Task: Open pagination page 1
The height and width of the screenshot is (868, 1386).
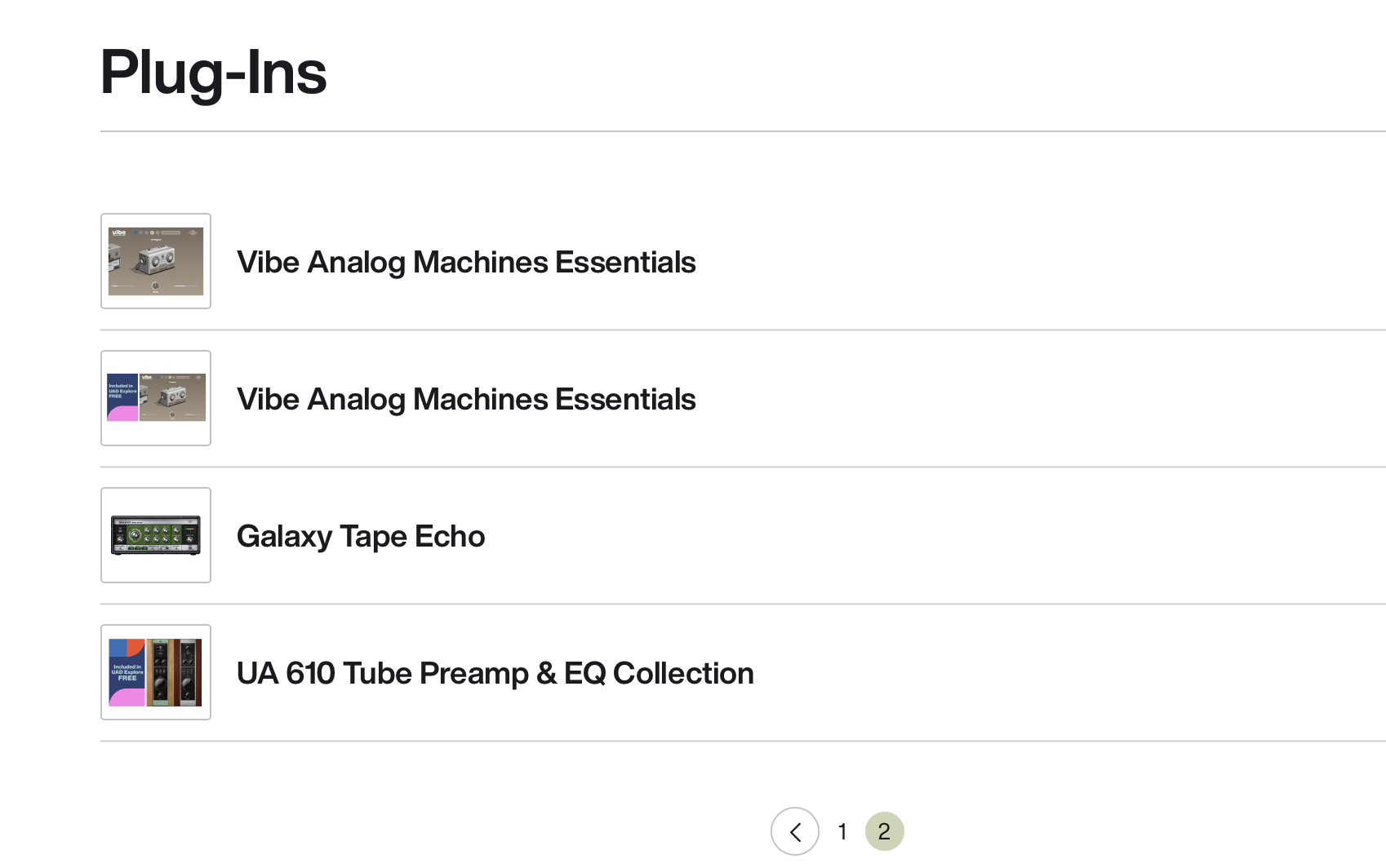Action: pos(842,831)
